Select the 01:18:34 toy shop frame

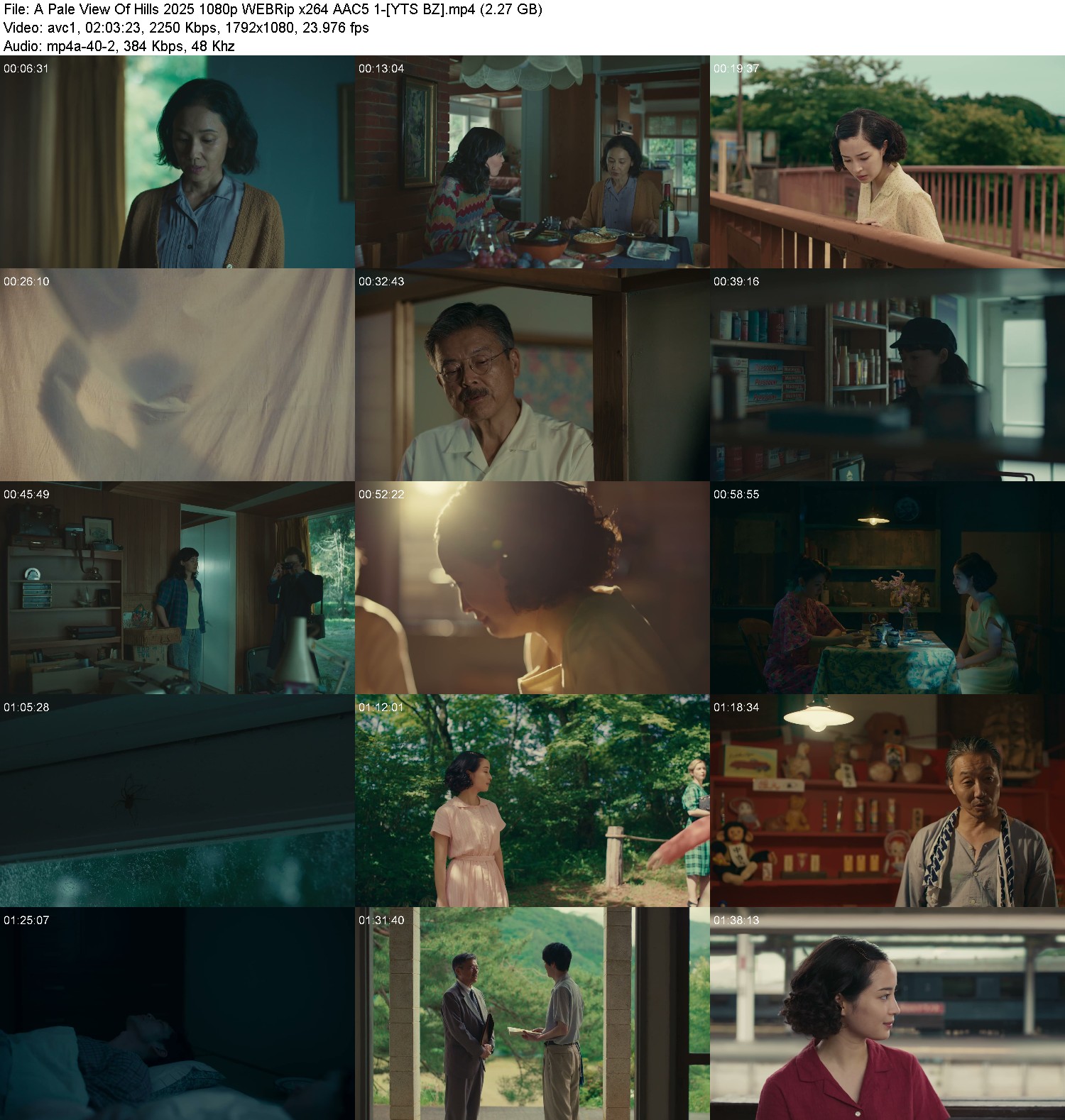(887, 801)
